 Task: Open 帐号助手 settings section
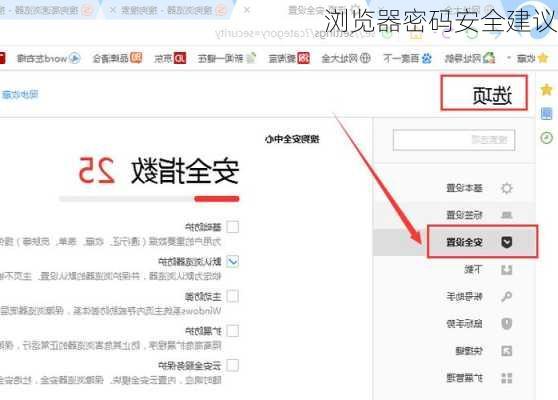click(x=464, y=296)
